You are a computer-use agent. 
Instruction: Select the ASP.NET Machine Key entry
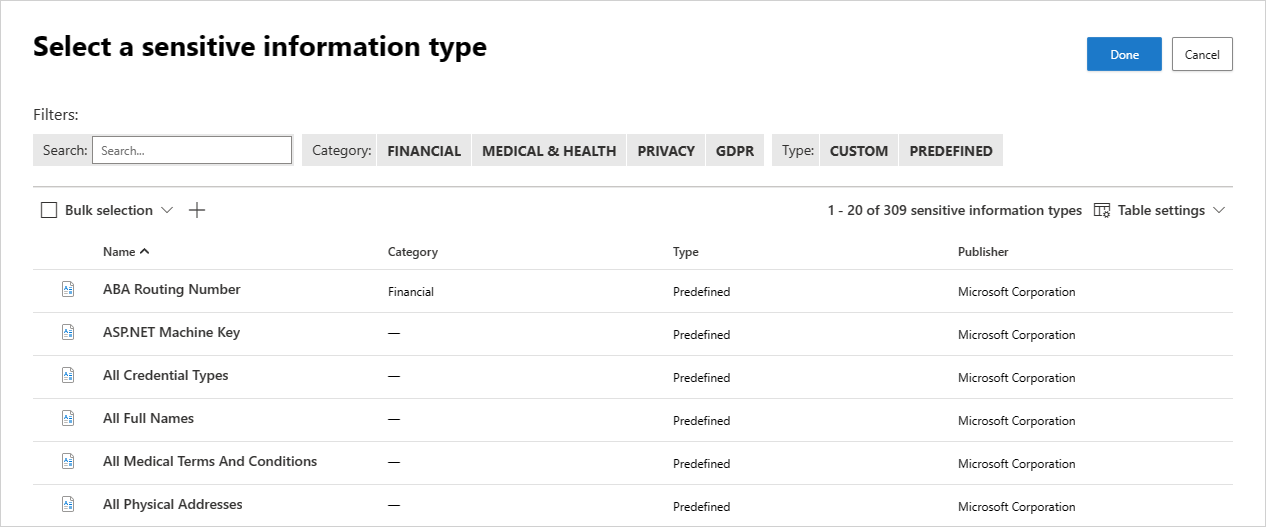coord(171,332)
